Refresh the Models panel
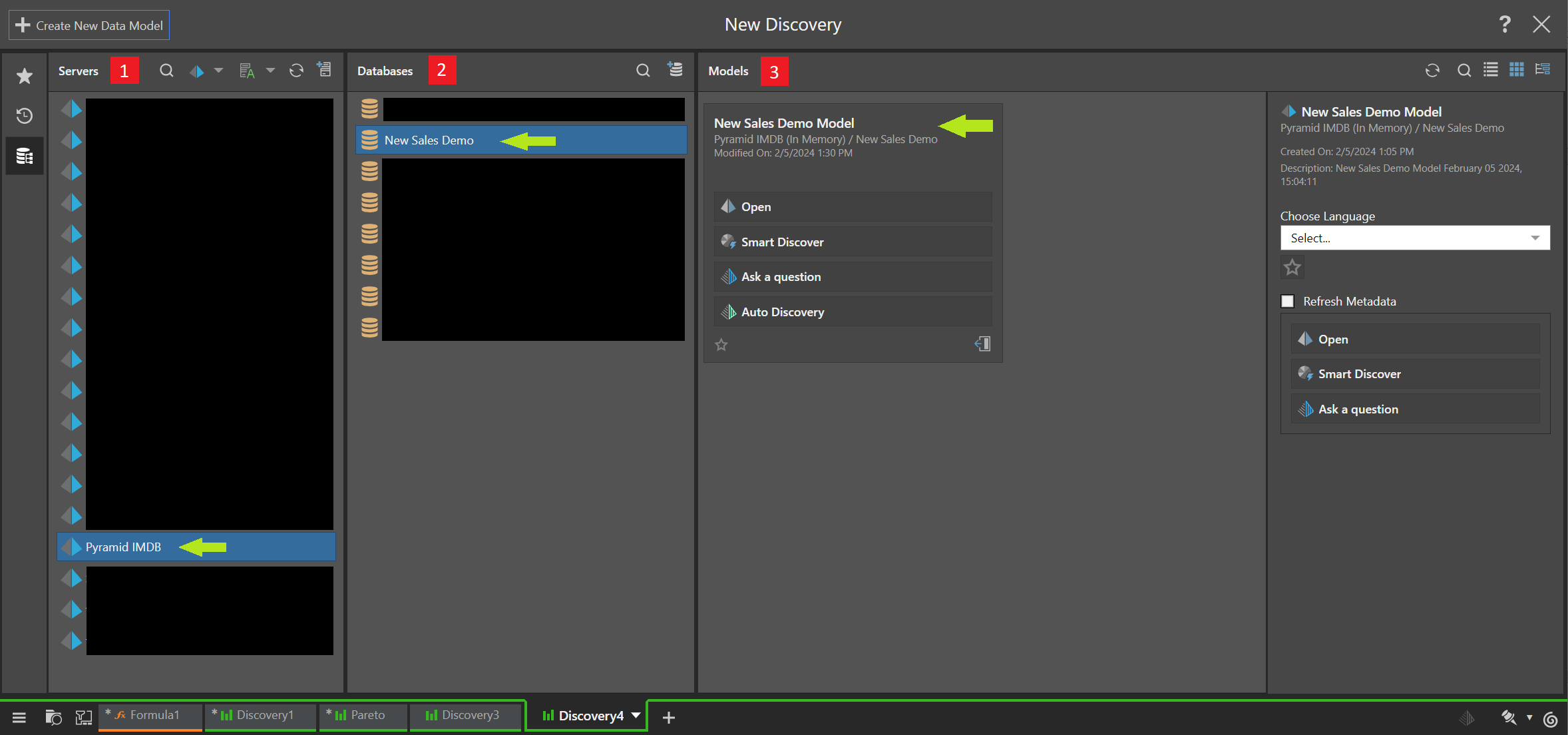 click(x=1432, y=71)
